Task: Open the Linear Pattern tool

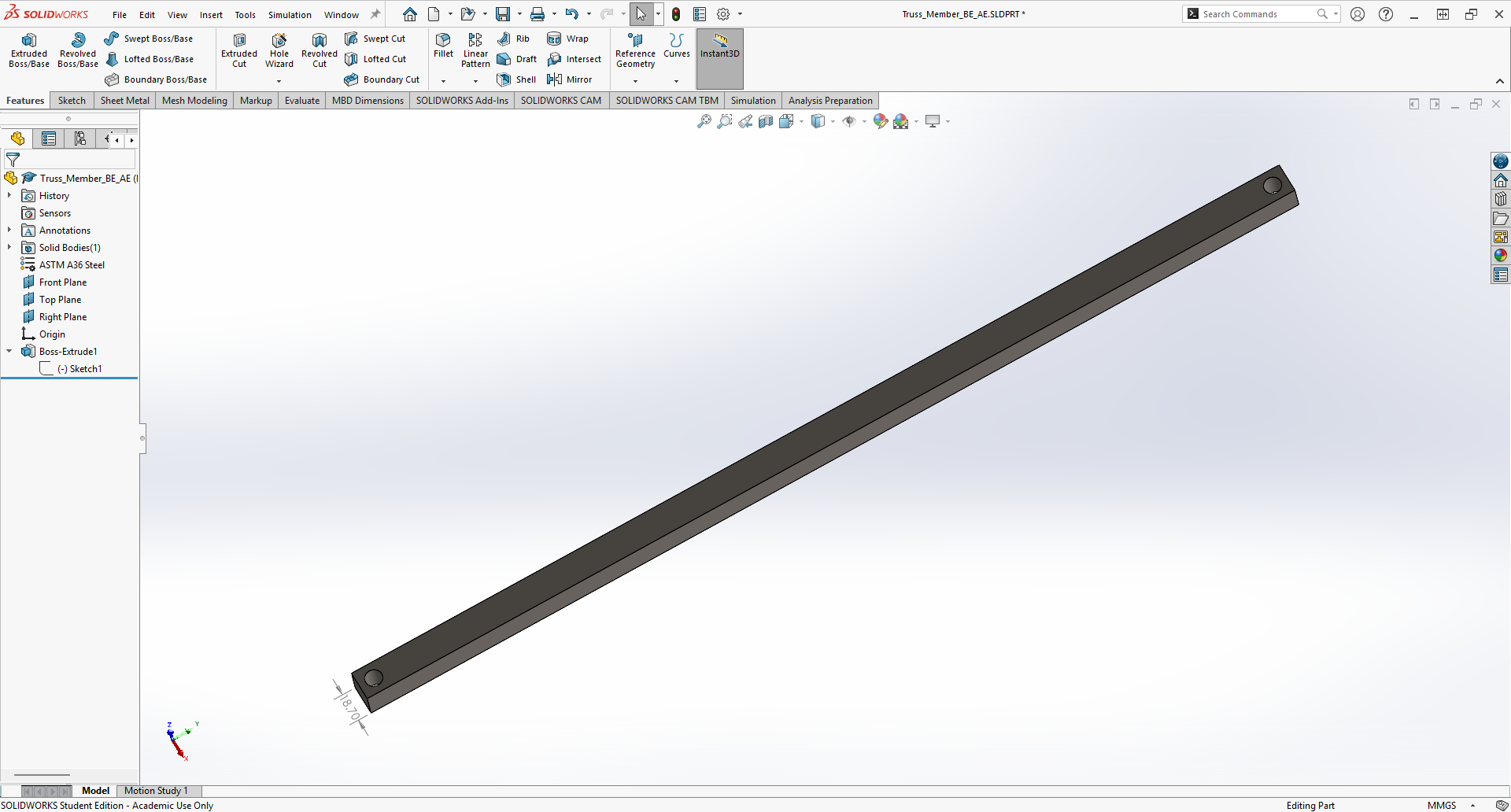Action: tap(475, 50)
